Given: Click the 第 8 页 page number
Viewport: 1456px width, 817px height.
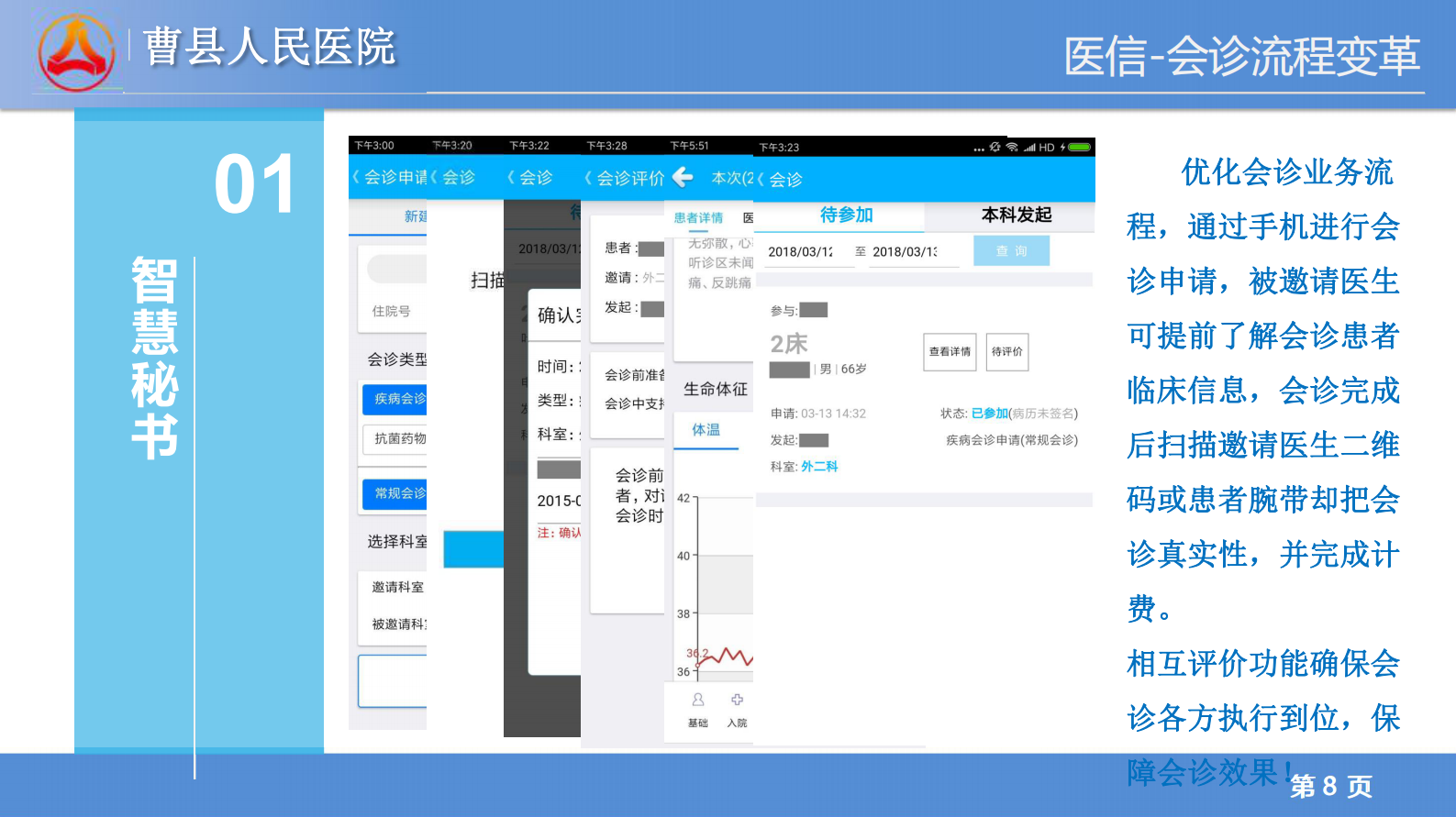Looking at the screenshot, I should click(1331, 787).
